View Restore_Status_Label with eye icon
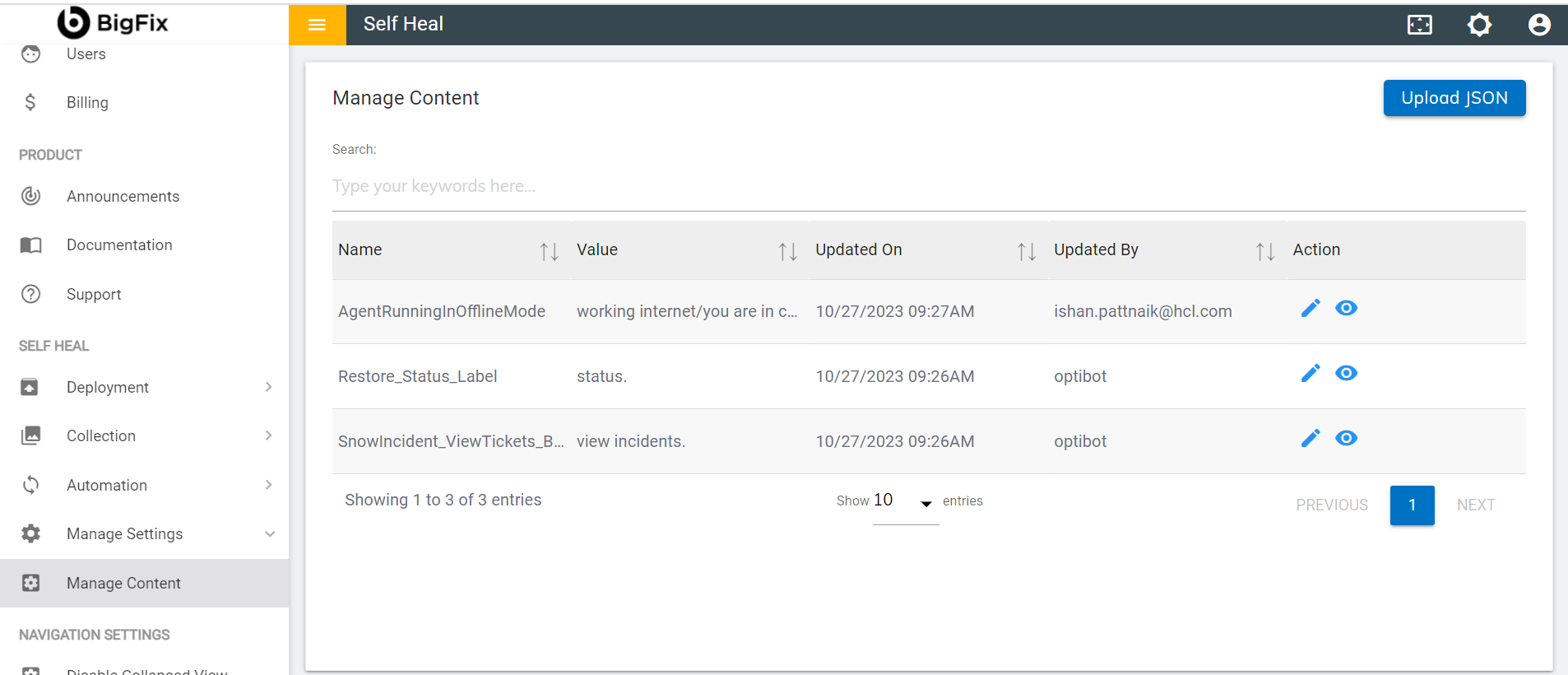 [1346, 373]
